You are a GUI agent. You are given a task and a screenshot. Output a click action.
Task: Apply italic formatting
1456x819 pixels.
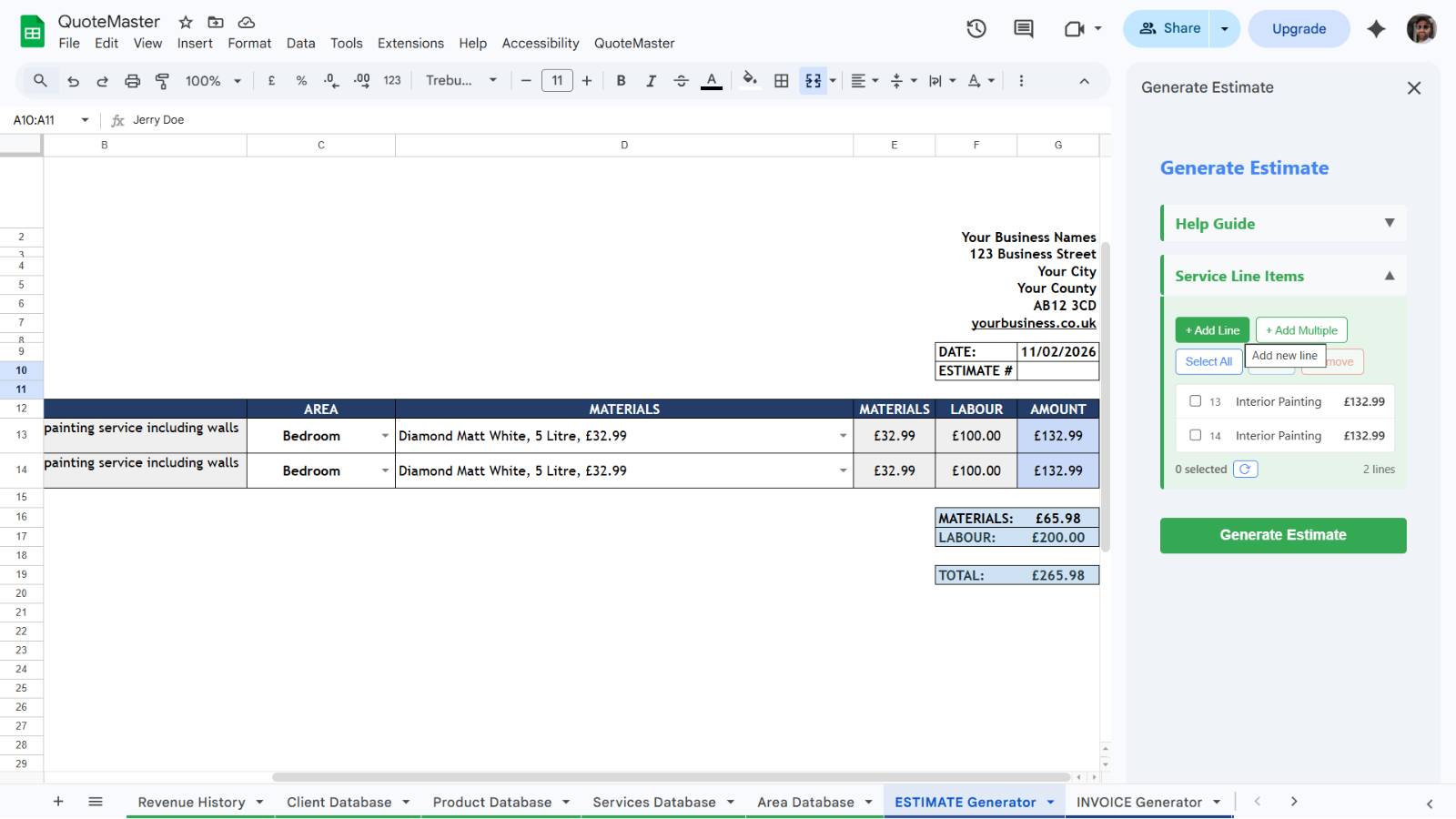651,80
